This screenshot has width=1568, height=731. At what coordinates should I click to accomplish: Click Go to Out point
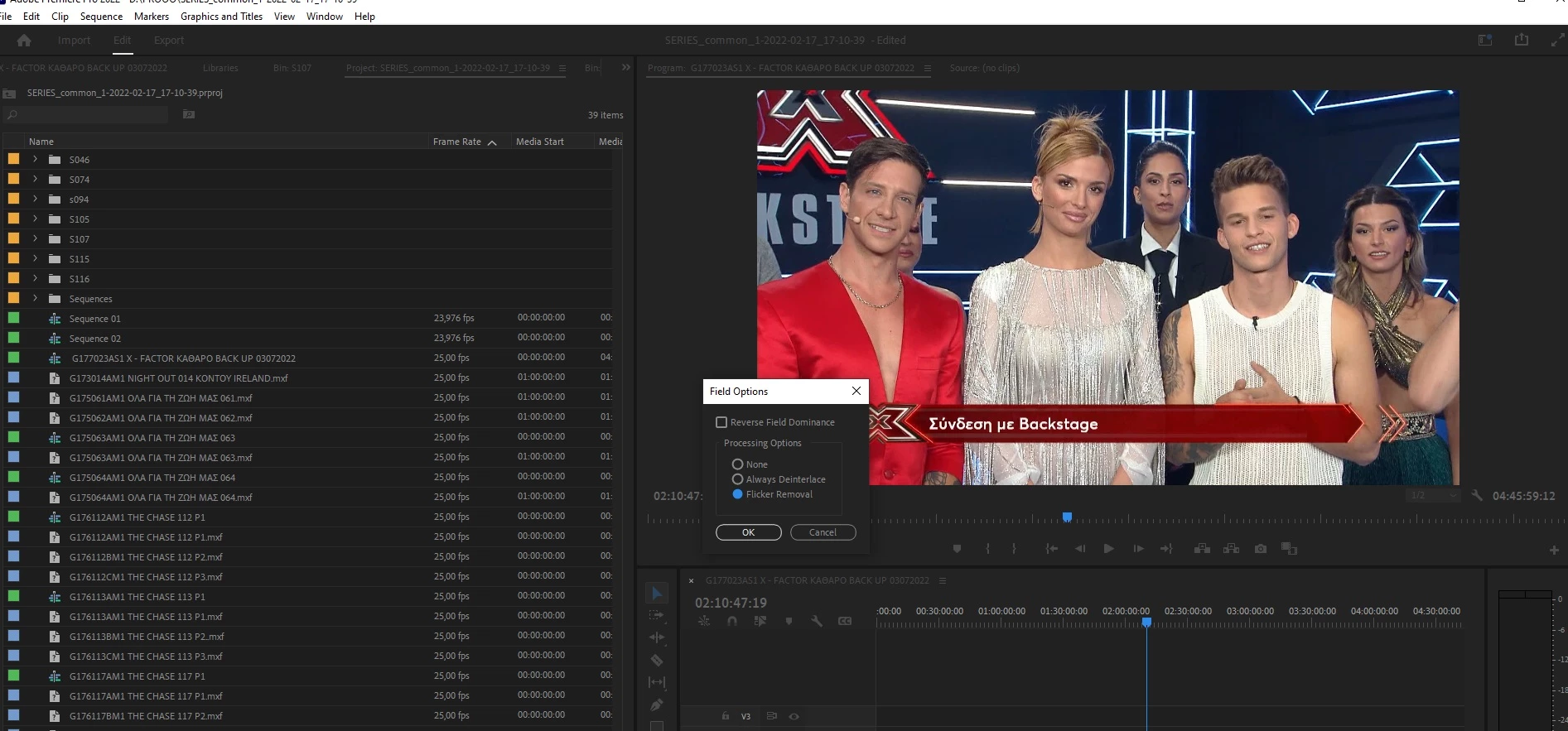coord(1166,549)
